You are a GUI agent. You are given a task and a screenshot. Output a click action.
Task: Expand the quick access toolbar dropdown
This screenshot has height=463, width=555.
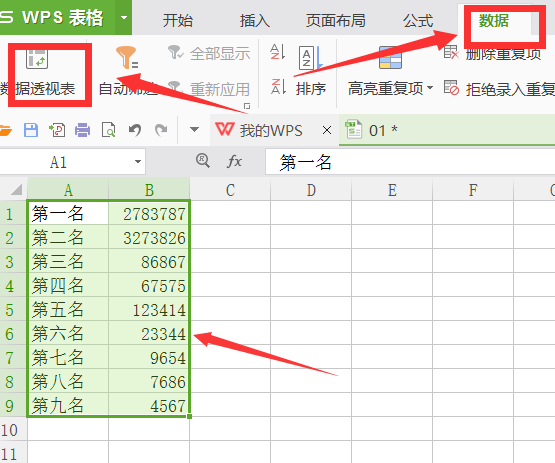(194, 130)
